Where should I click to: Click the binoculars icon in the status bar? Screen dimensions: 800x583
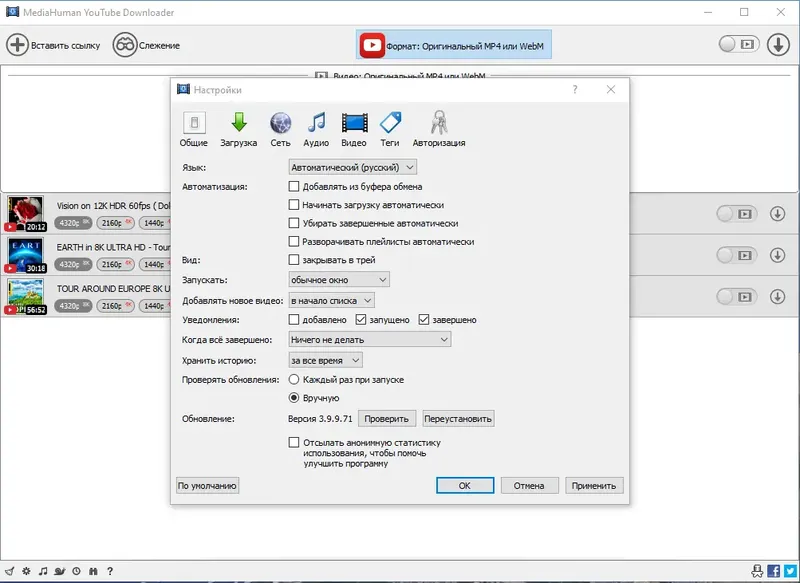point(93,571)
